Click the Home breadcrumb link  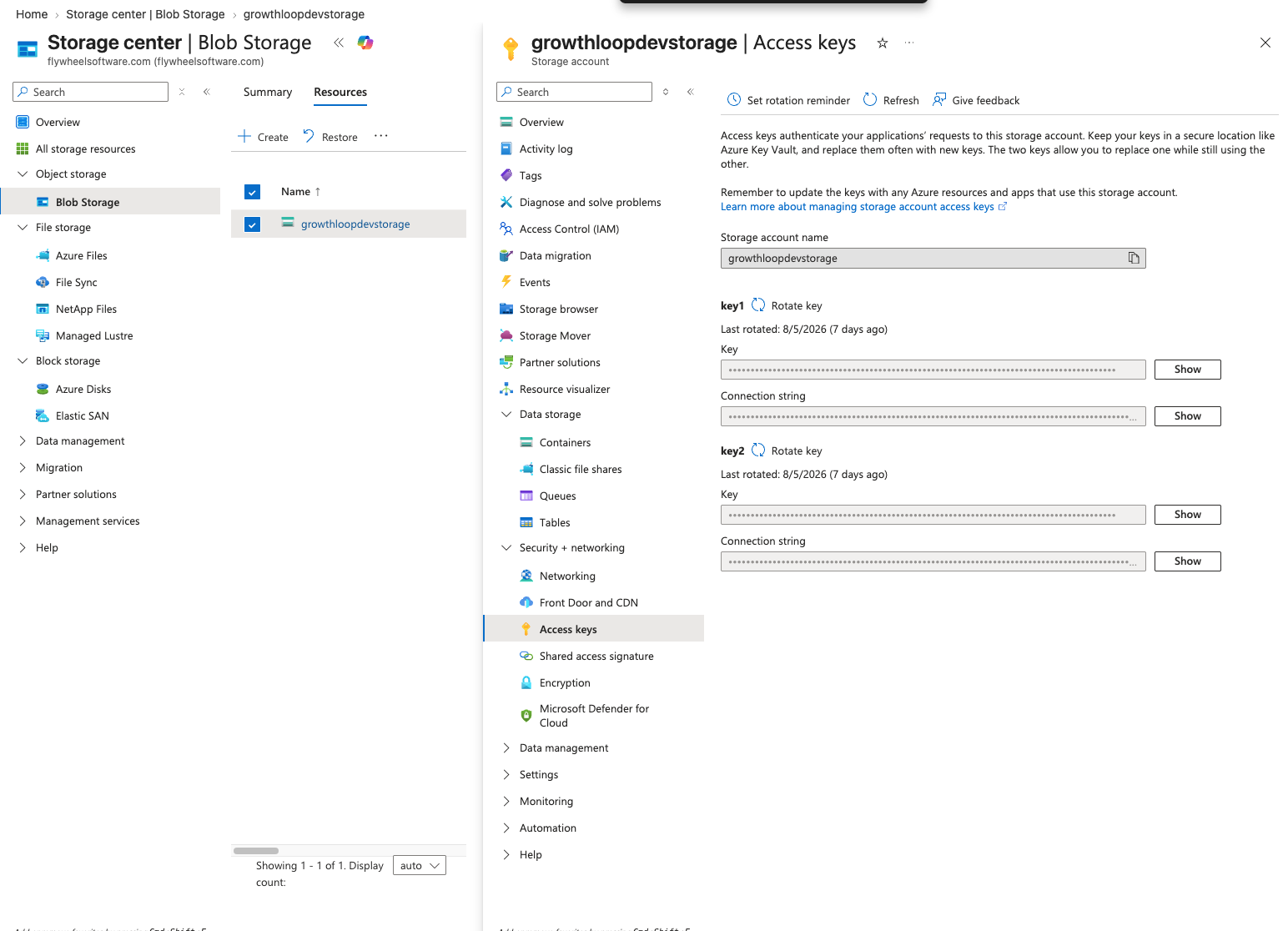32,14
